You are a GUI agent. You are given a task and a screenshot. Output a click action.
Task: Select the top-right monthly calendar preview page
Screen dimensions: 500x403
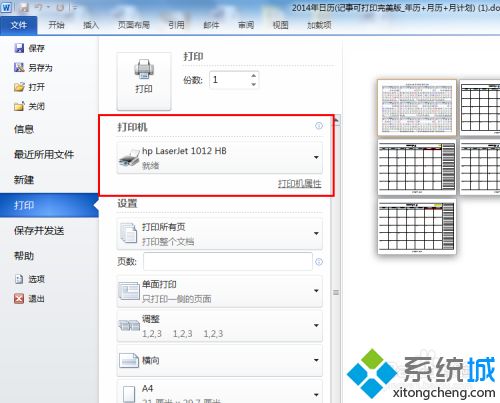click(480, 108)
